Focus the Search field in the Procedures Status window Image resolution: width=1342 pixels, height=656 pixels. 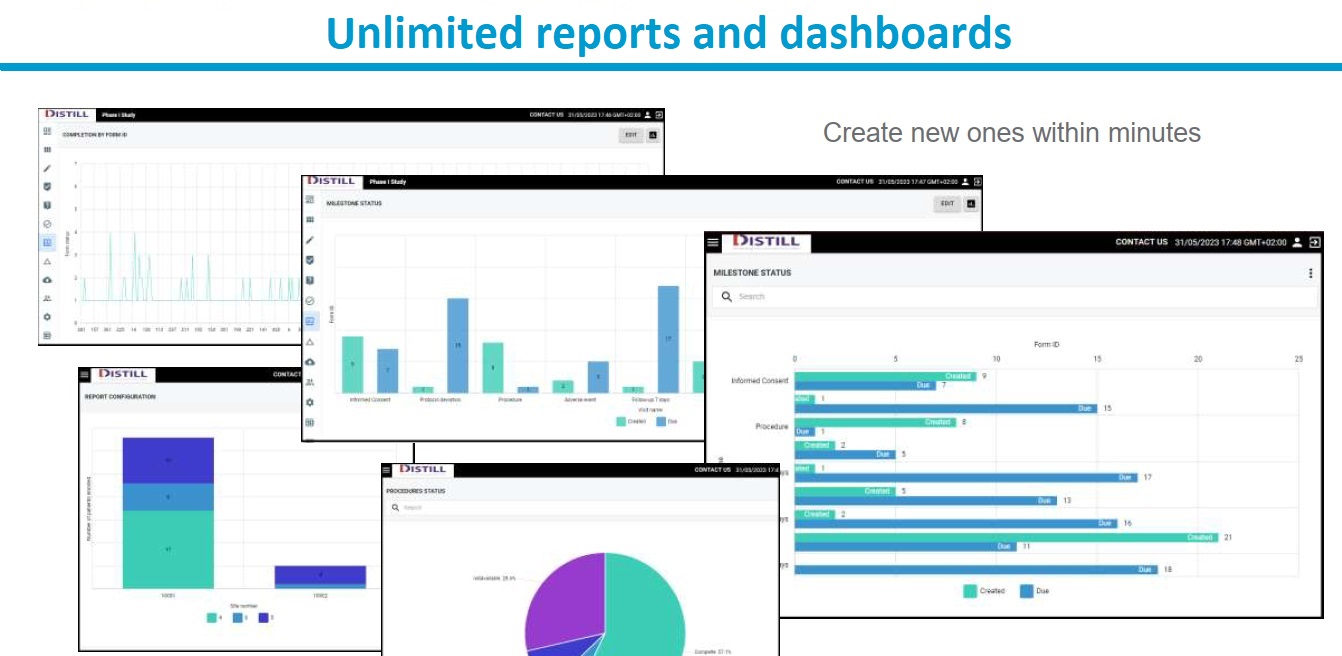point(580,508)
